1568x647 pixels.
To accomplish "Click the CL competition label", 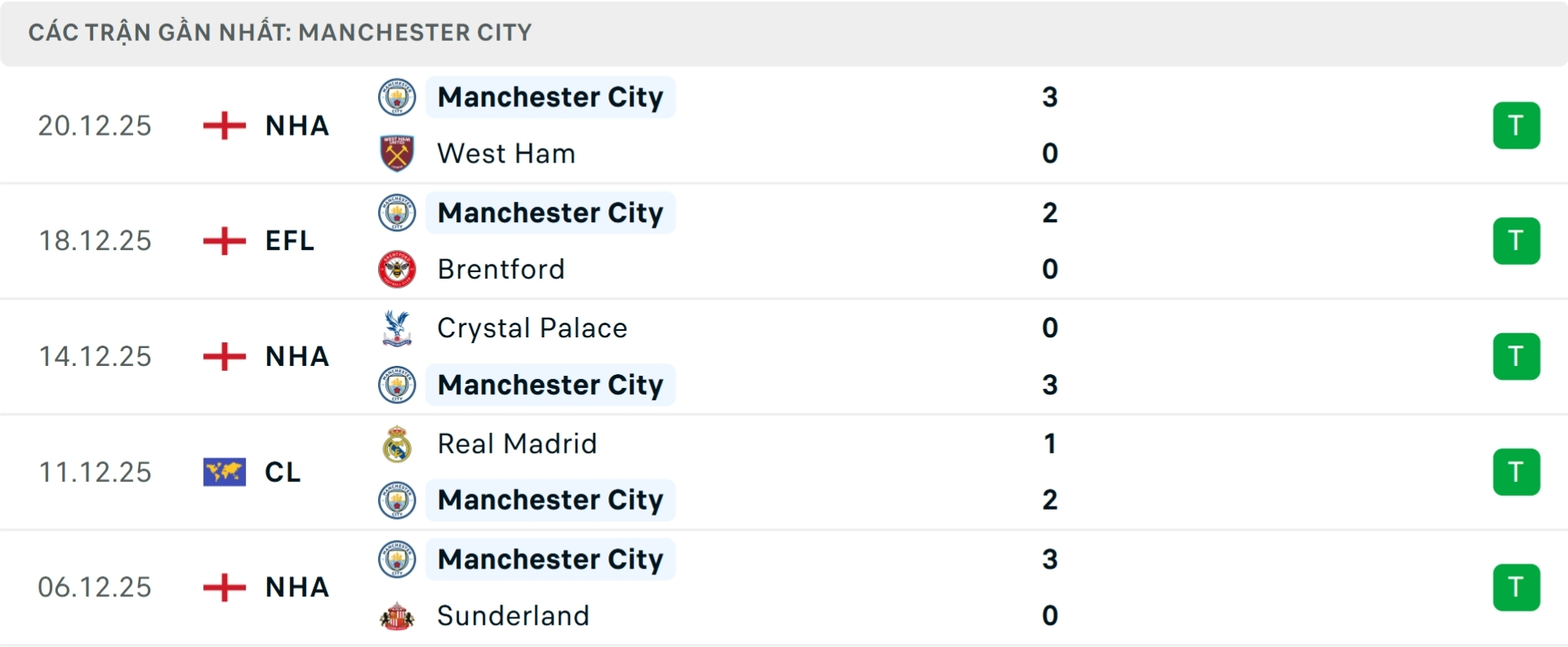I will pos(283,472).
